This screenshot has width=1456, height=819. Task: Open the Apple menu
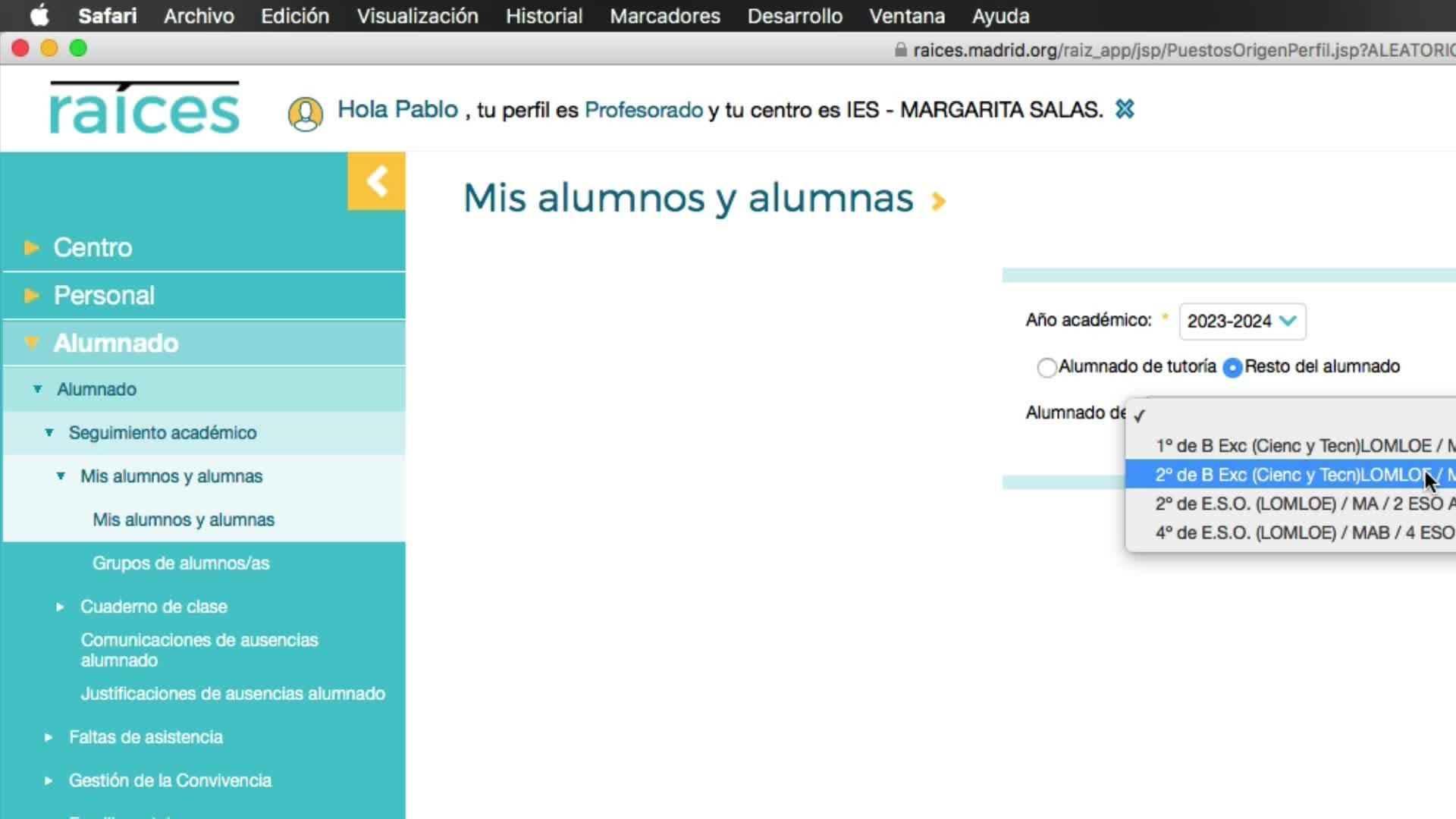(x=39, y=15)
